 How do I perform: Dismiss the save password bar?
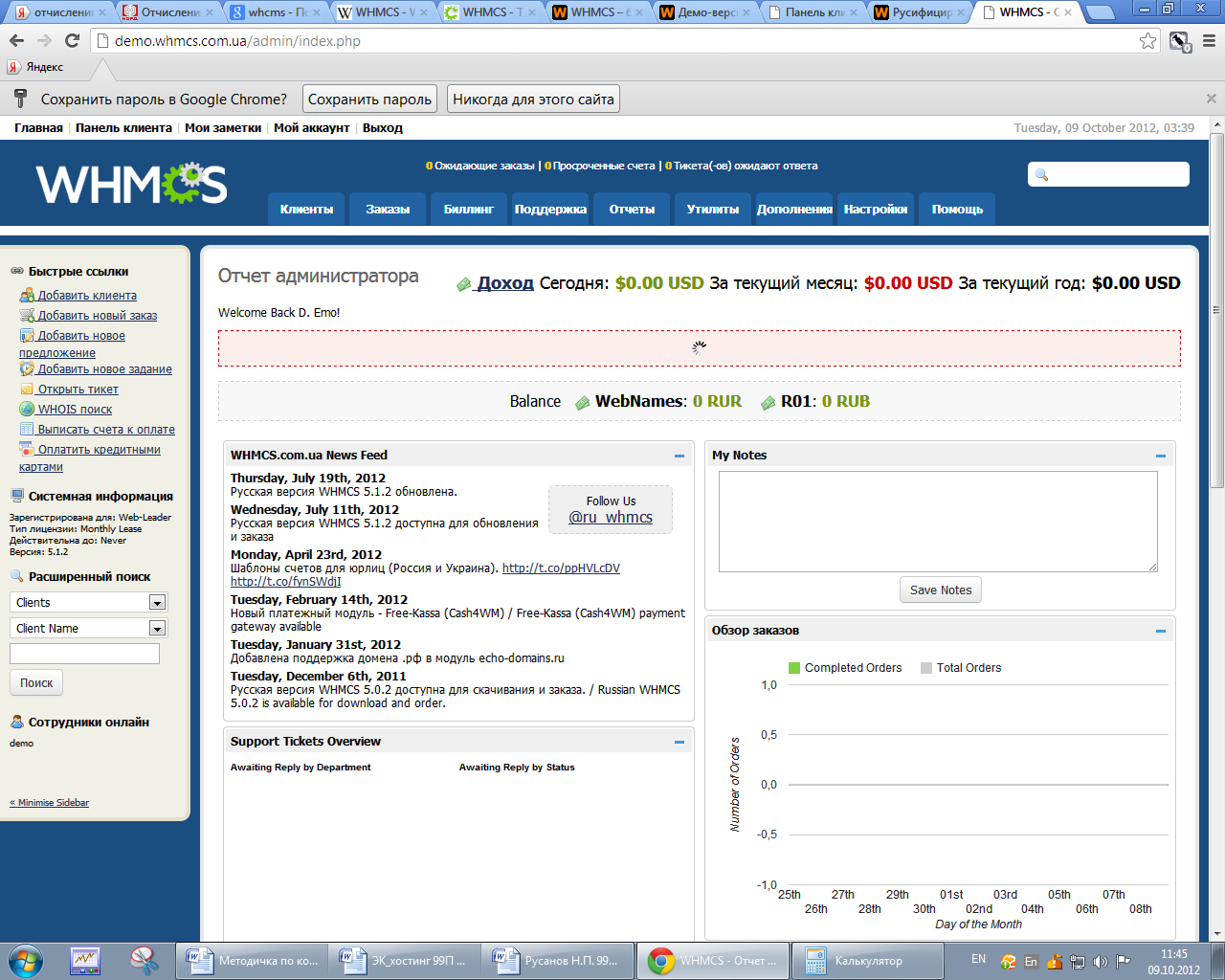[x=1211, y=99]
